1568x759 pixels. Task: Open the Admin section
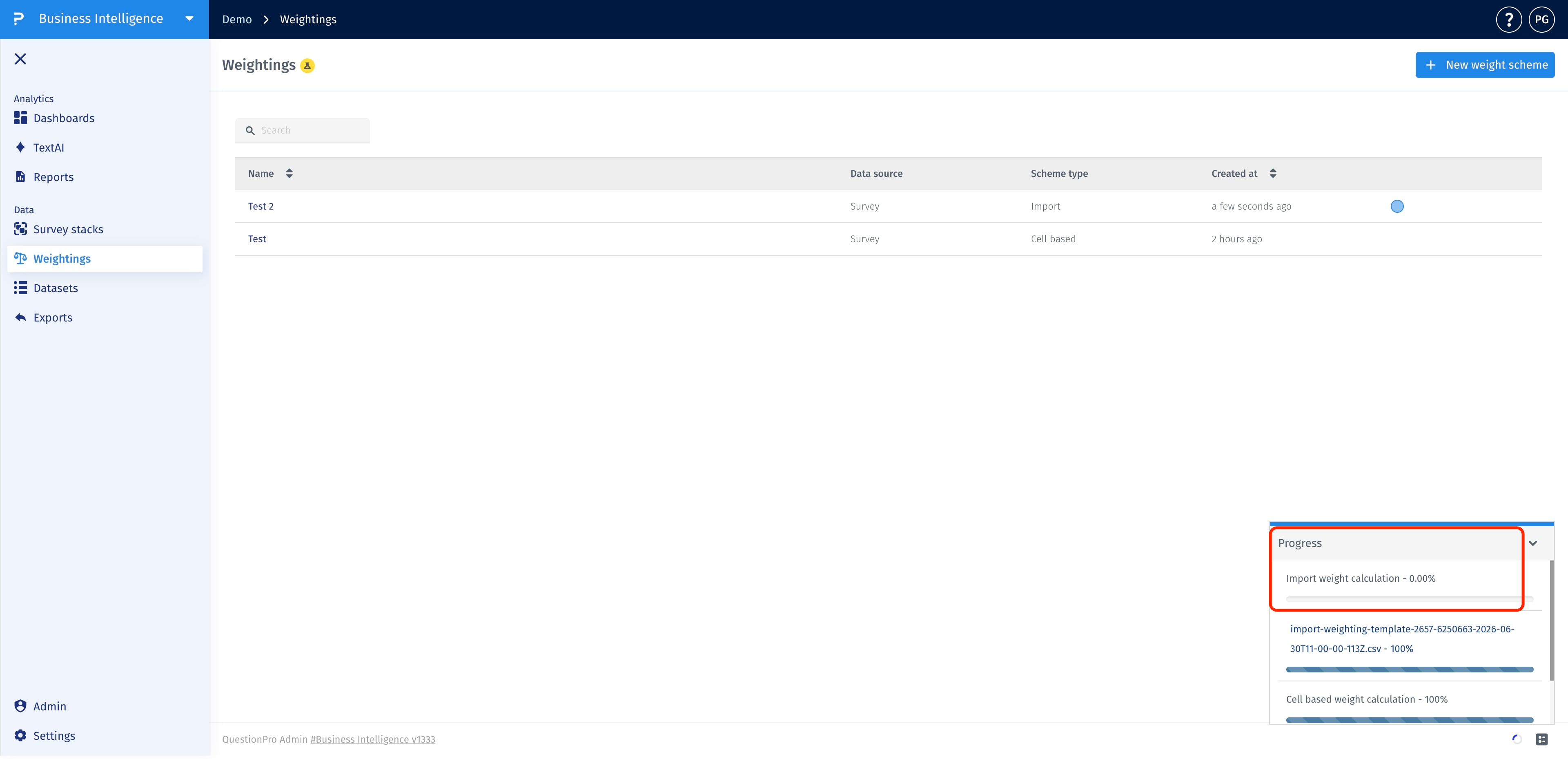(x=50, y=707)
